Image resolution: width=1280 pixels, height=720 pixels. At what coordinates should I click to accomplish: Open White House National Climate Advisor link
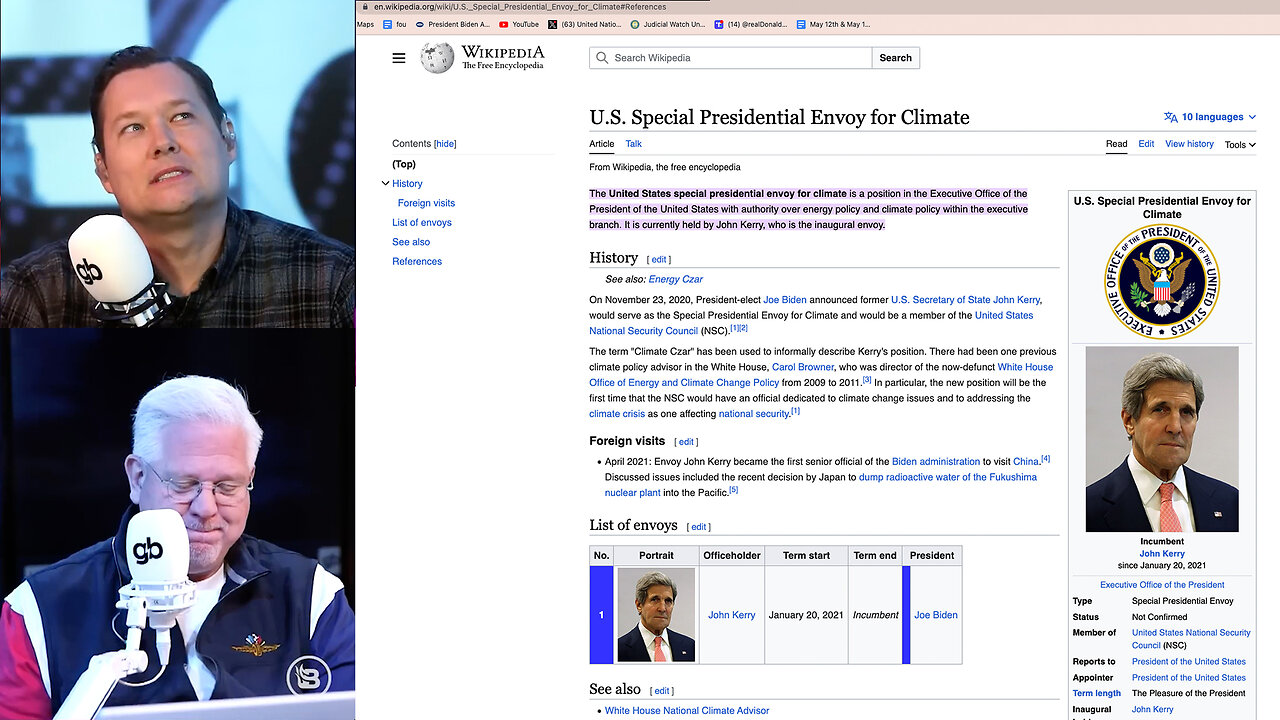point(687,711)
